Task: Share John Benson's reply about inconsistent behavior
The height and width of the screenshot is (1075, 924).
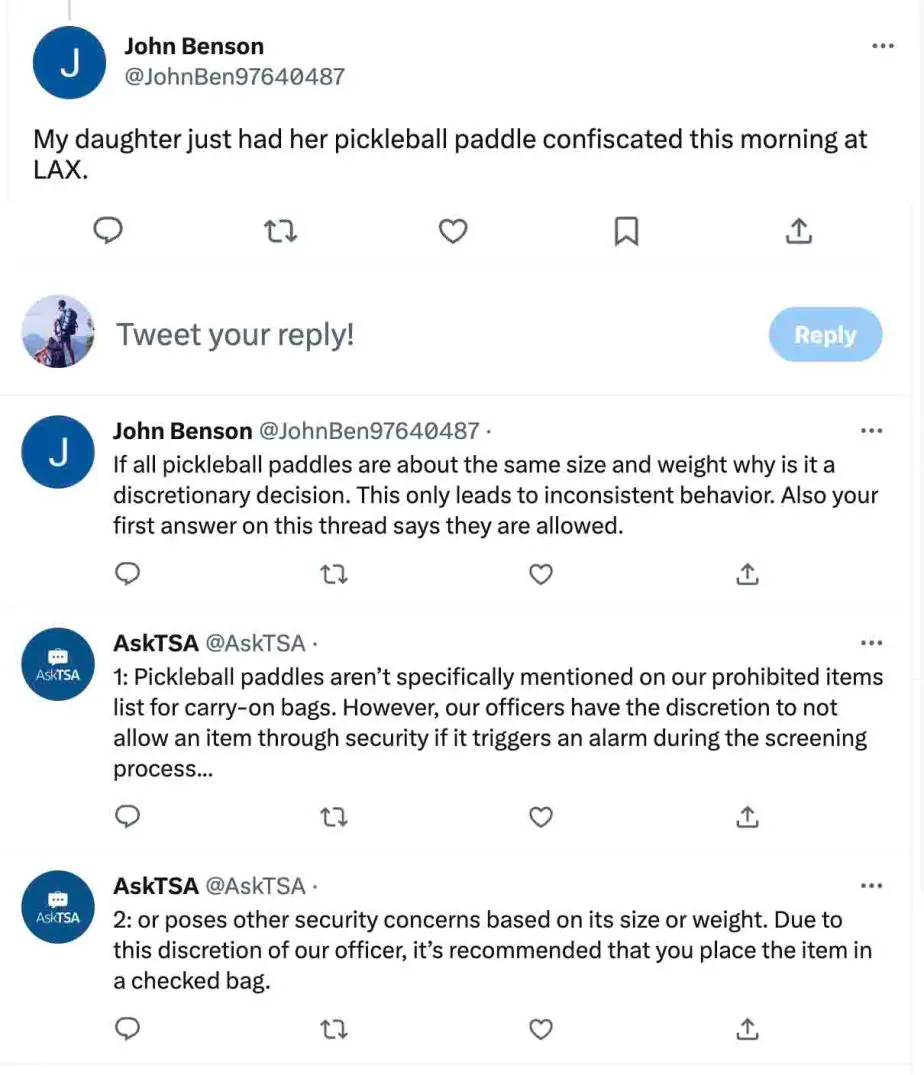Action: (x=747, y=574)
